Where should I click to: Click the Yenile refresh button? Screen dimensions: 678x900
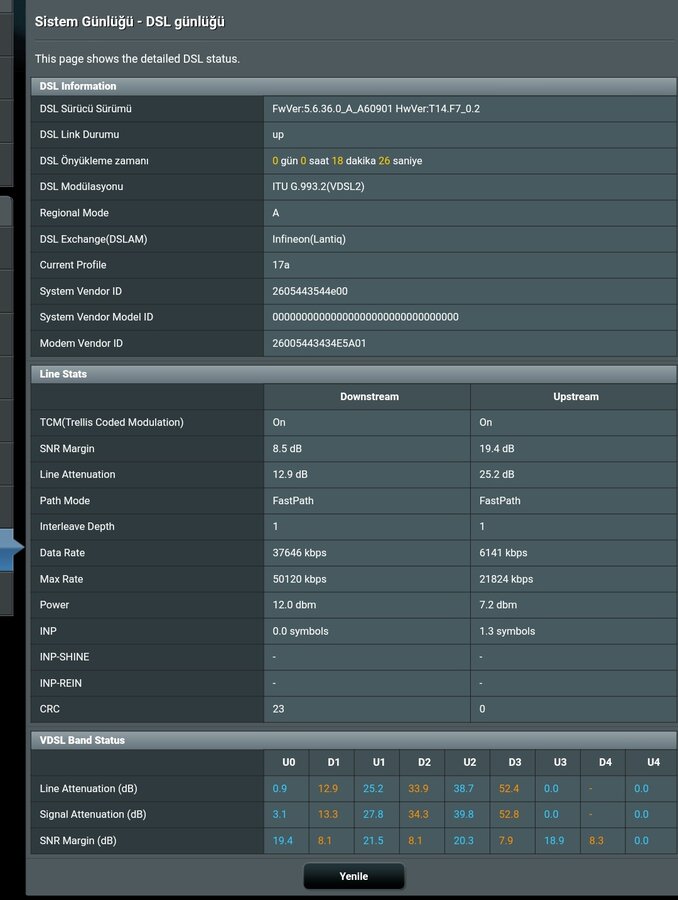[354, 876]
